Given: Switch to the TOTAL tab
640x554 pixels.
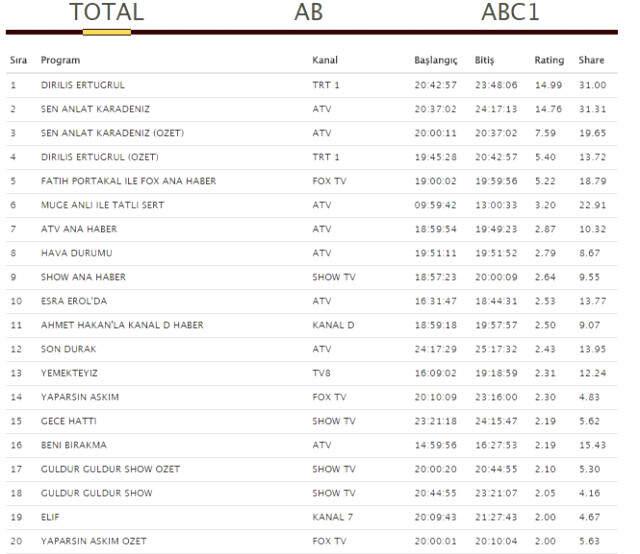Looking at the screenshot, I should pyautogui.click(x=107, y=12).
